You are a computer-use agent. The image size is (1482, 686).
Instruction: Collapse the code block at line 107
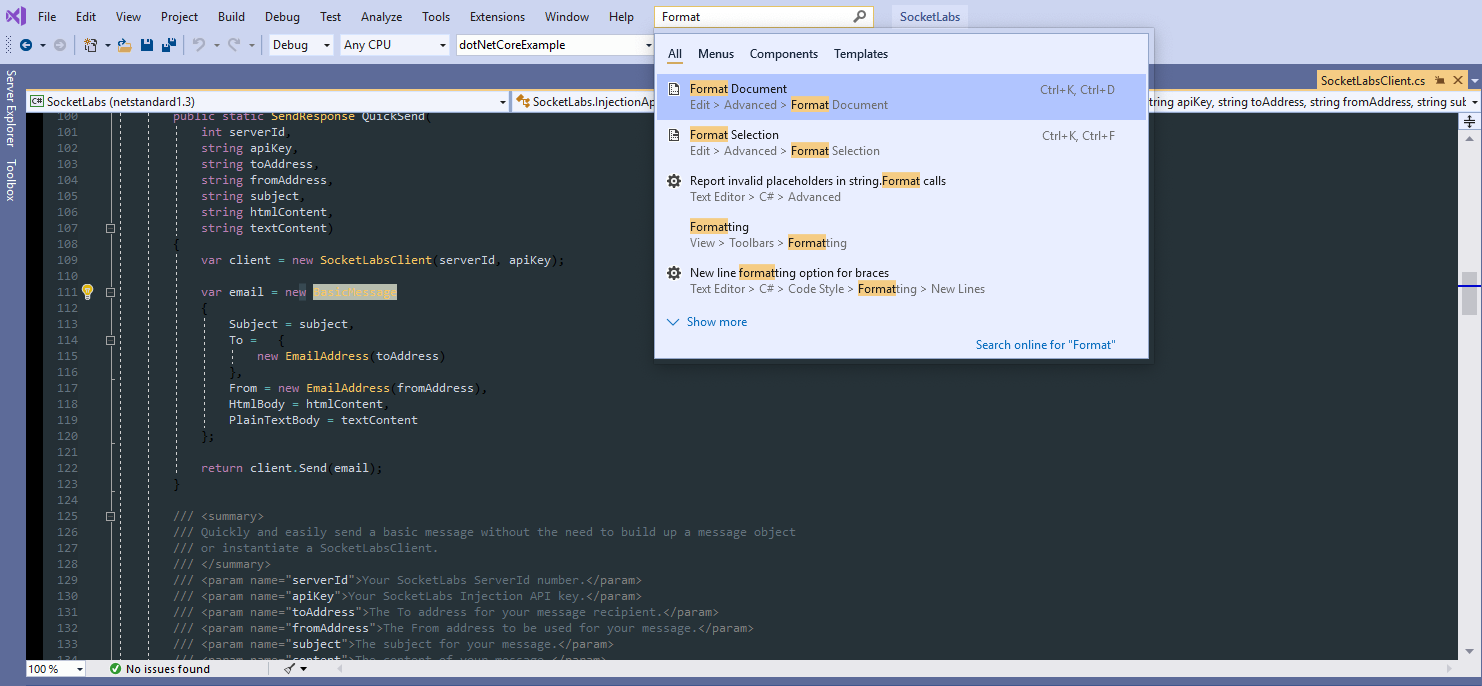[x=111, y=228]
